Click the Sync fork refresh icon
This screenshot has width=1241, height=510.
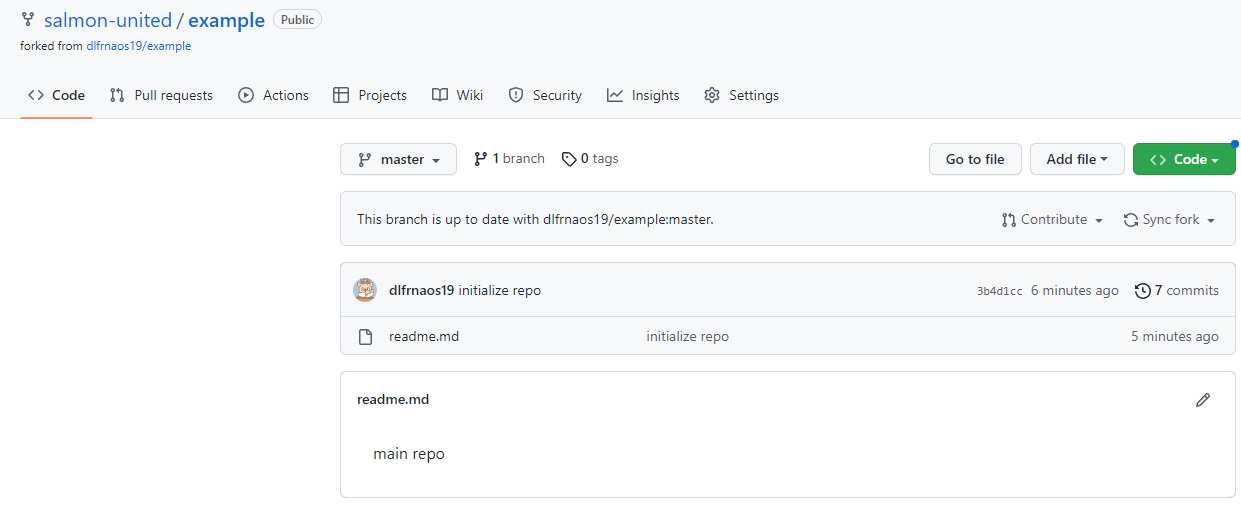point(1131,219)
